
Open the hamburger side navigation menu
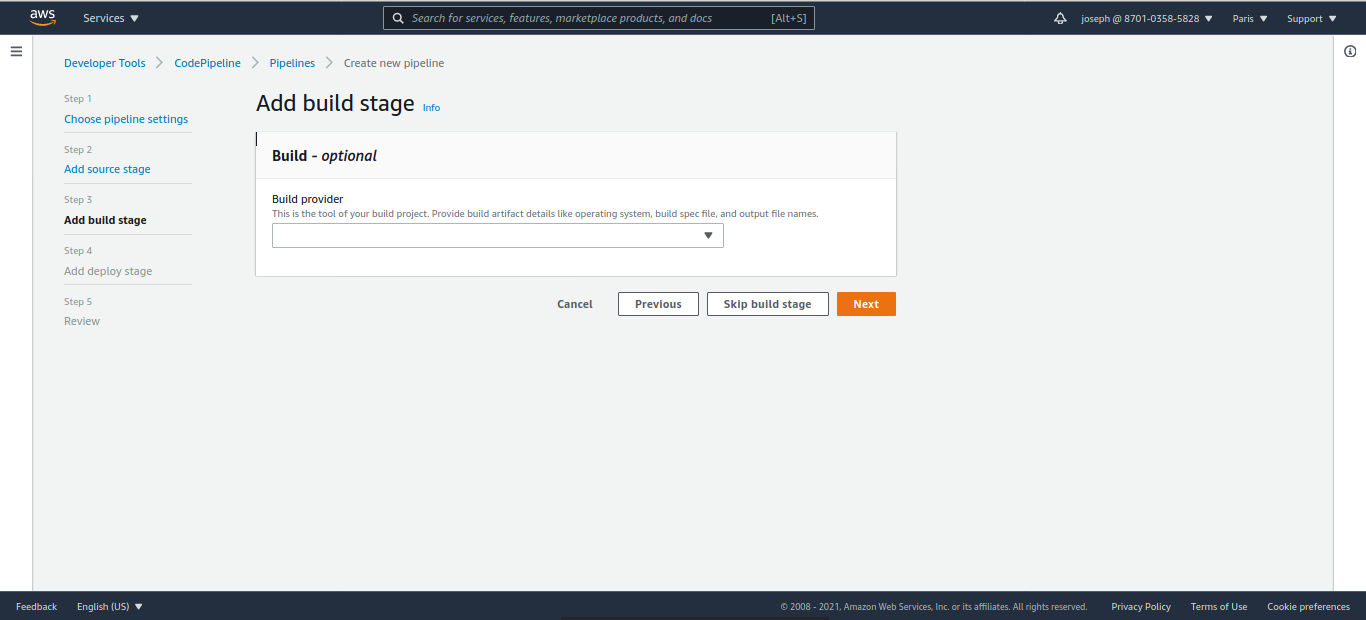[x=16, y=51]
